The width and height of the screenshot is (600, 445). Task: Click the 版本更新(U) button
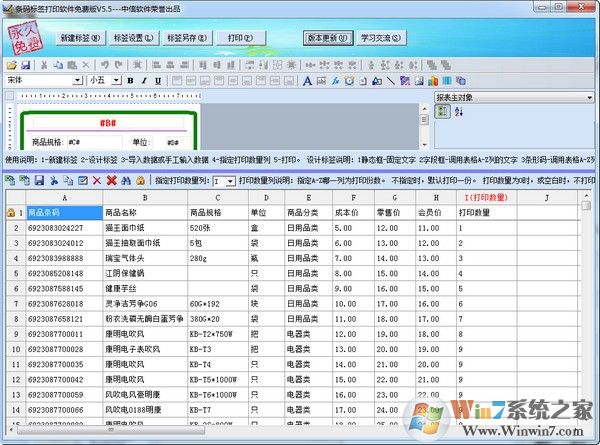point(328,38)
